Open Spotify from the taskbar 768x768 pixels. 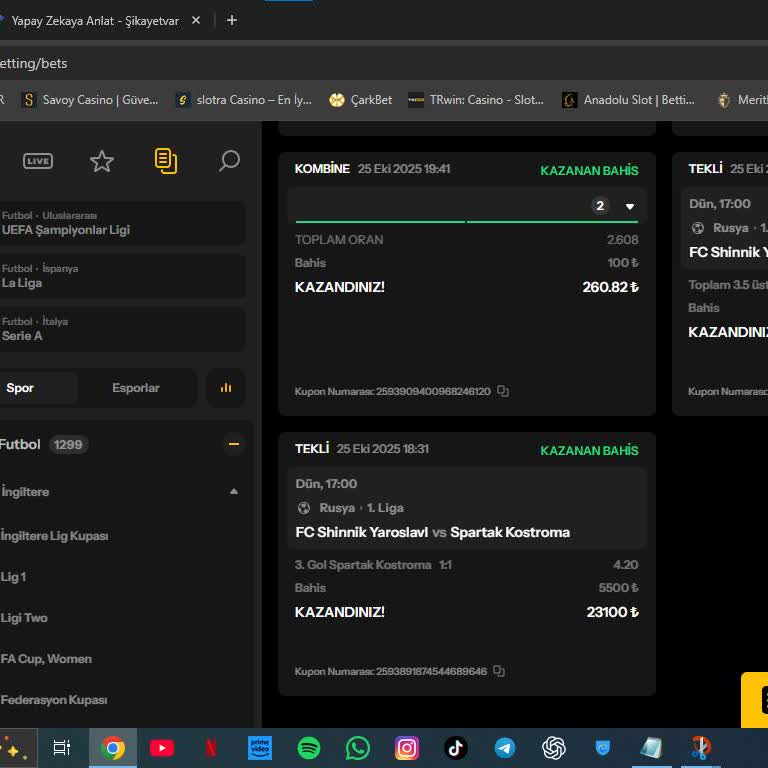point(309,748)
